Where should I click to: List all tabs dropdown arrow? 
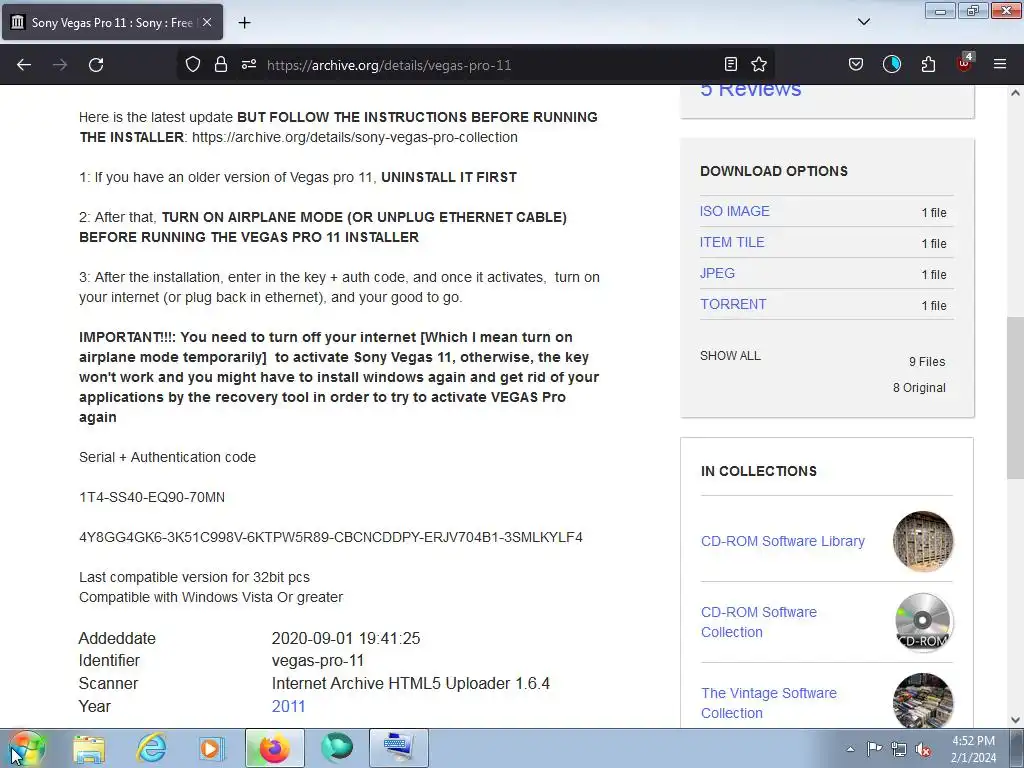tap(864, 22)
